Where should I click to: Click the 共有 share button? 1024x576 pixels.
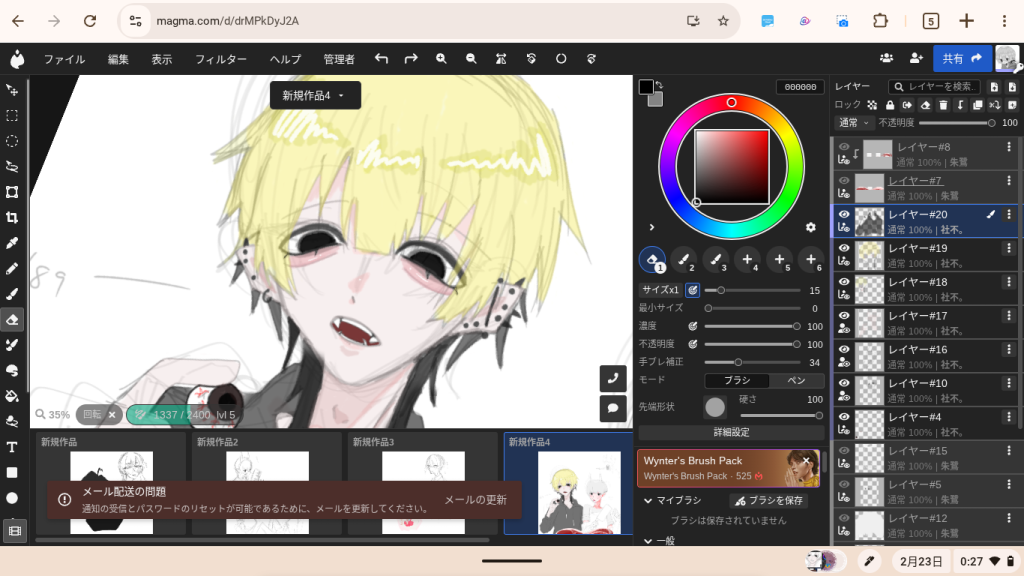point(962,59)
